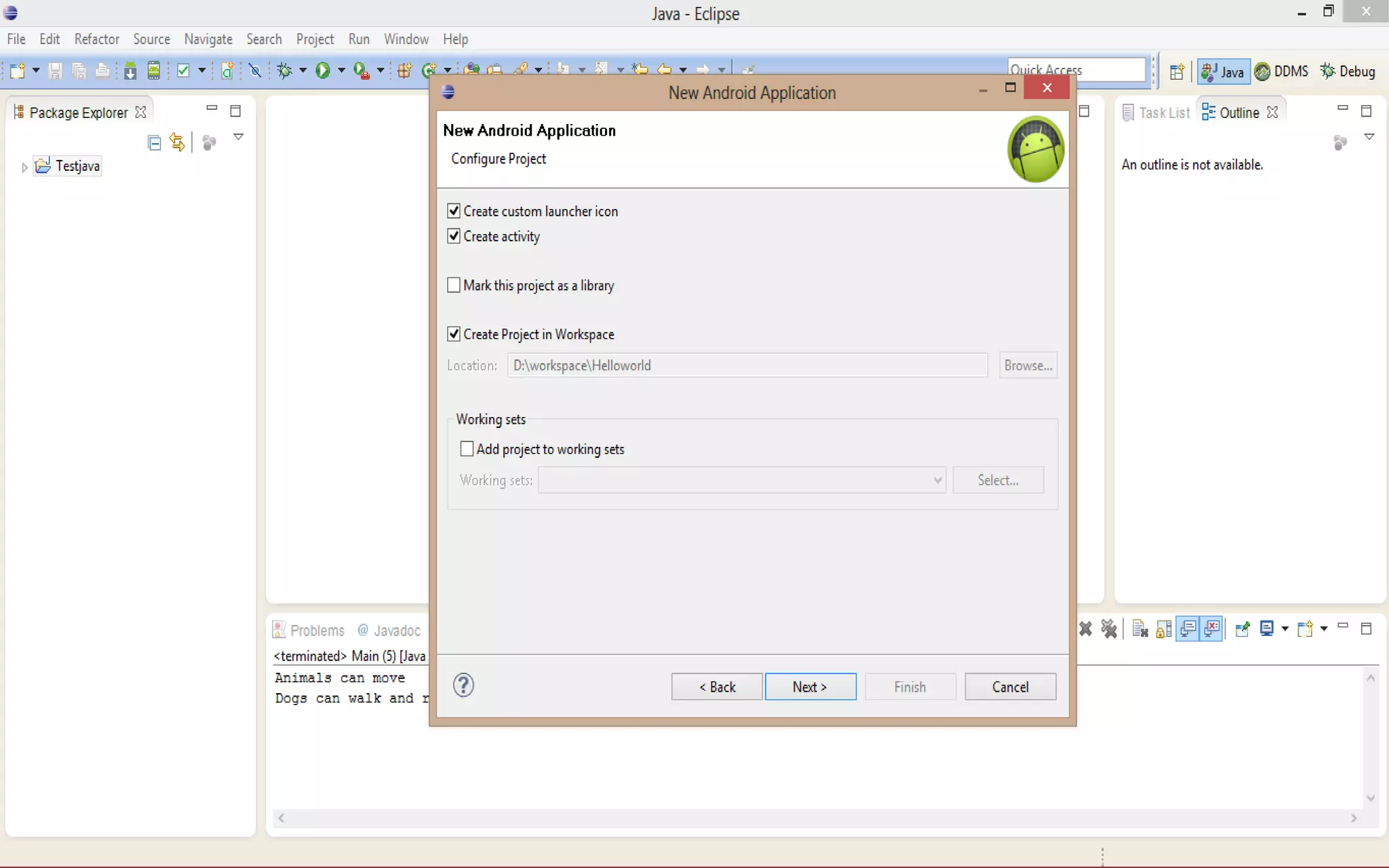
Task: Uncheck Create custom launcher icon
Action: pyautogui.click(x=454, y=211)
